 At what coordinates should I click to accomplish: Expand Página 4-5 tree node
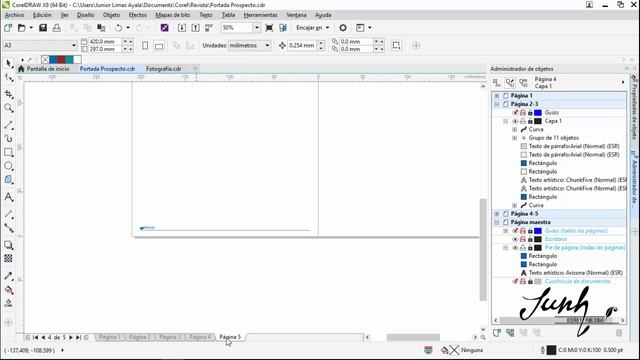[x=497, y=214]
